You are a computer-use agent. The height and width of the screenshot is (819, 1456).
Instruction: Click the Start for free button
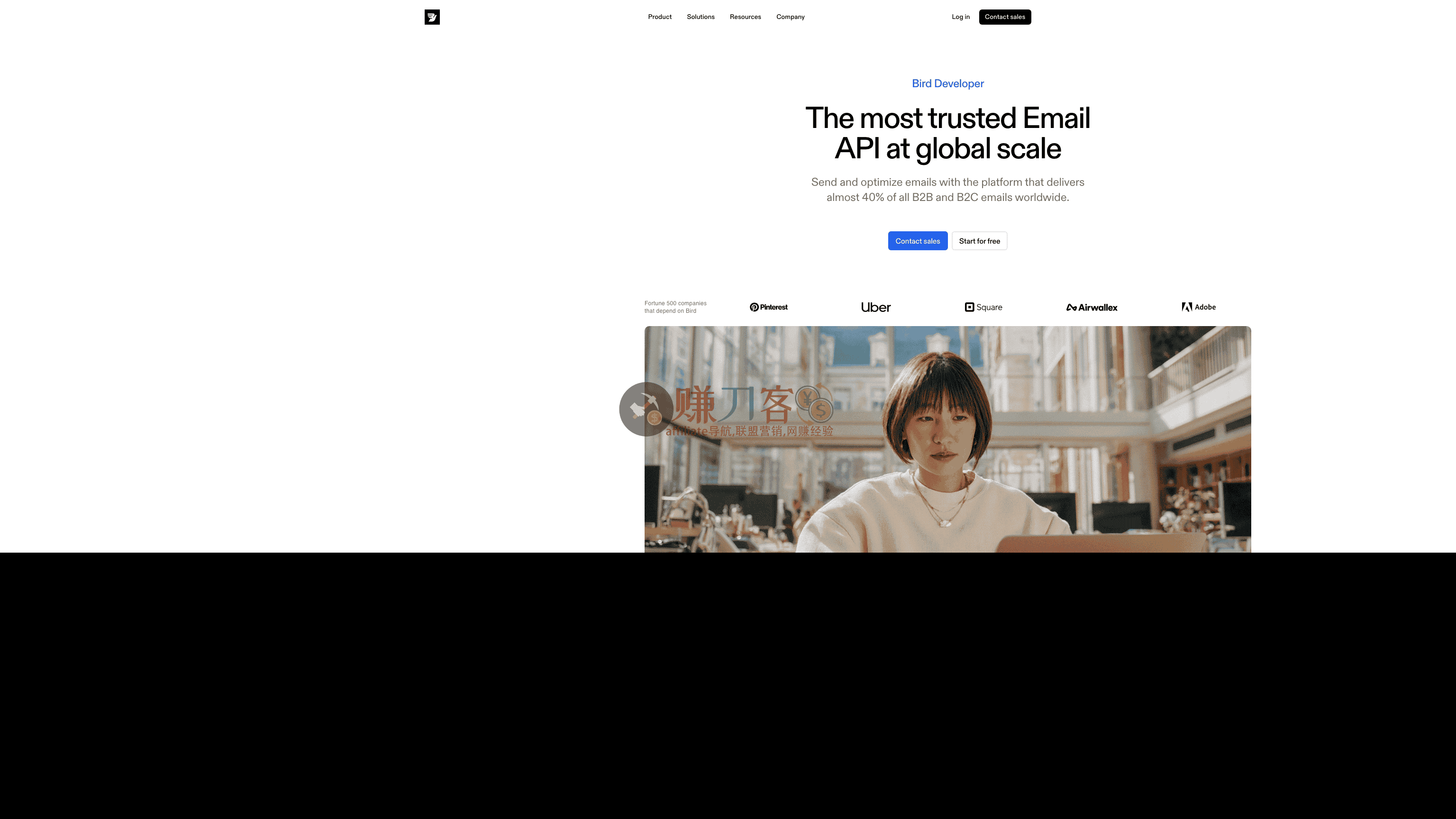coord(979,241)
